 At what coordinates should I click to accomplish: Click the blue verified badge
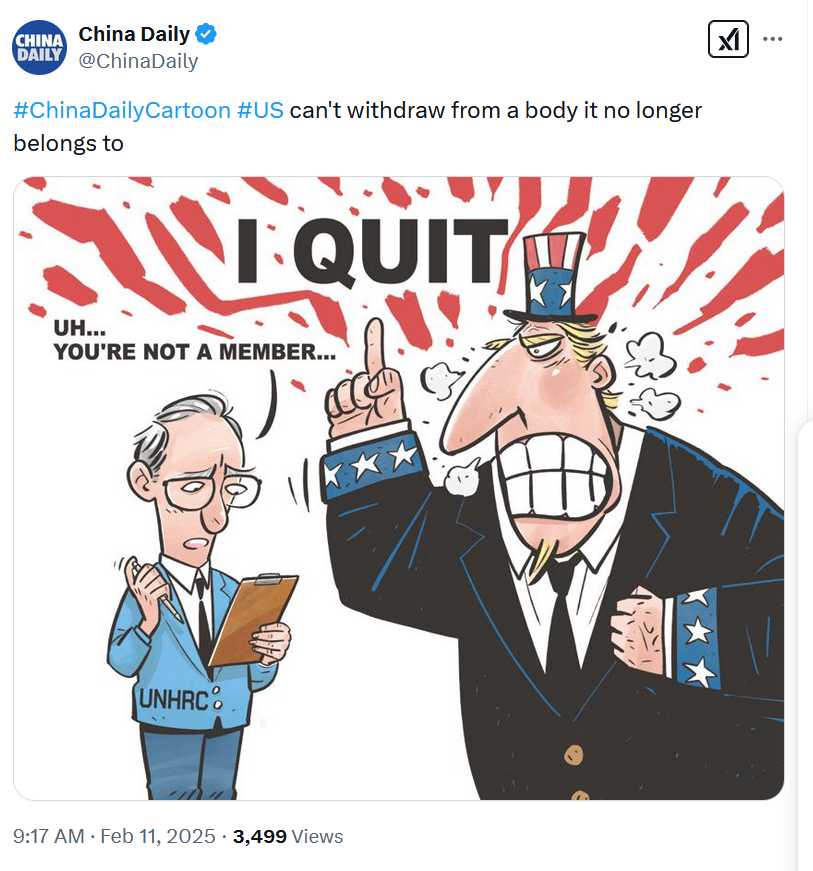(x=207, y=34)
